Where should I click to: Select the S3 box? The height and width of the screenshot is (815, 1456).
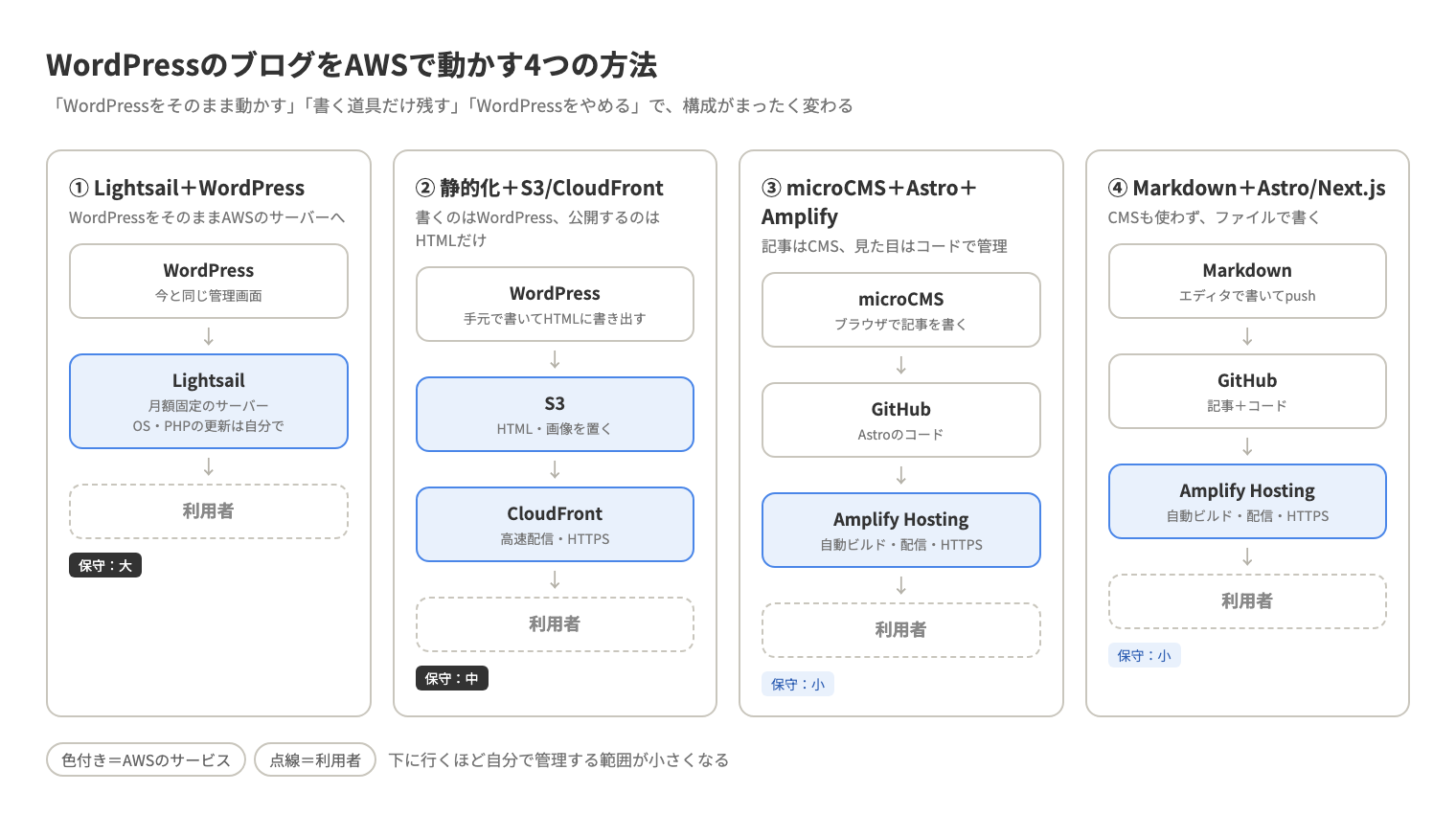pyautogui.click(x=555, y=414)
